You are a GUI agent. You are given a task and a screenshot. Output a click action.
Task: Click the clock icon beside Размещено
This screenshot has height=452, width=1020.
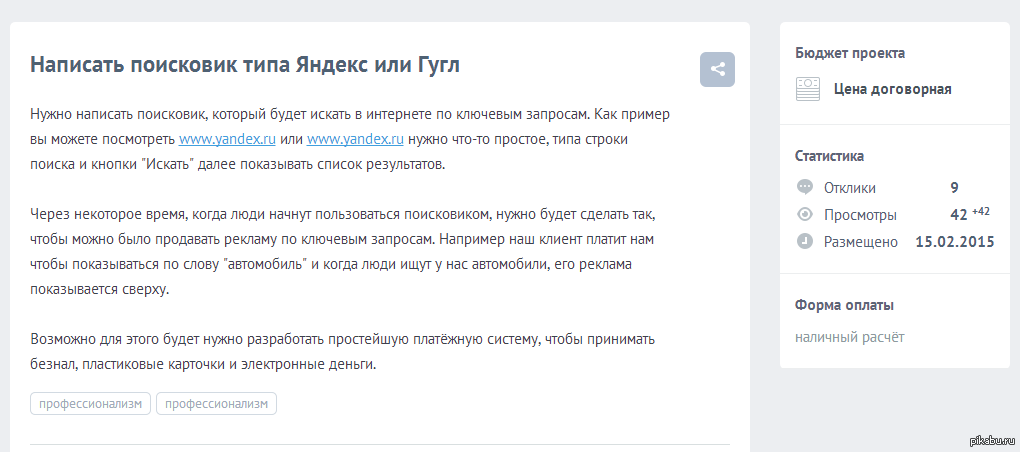point(805,241)
